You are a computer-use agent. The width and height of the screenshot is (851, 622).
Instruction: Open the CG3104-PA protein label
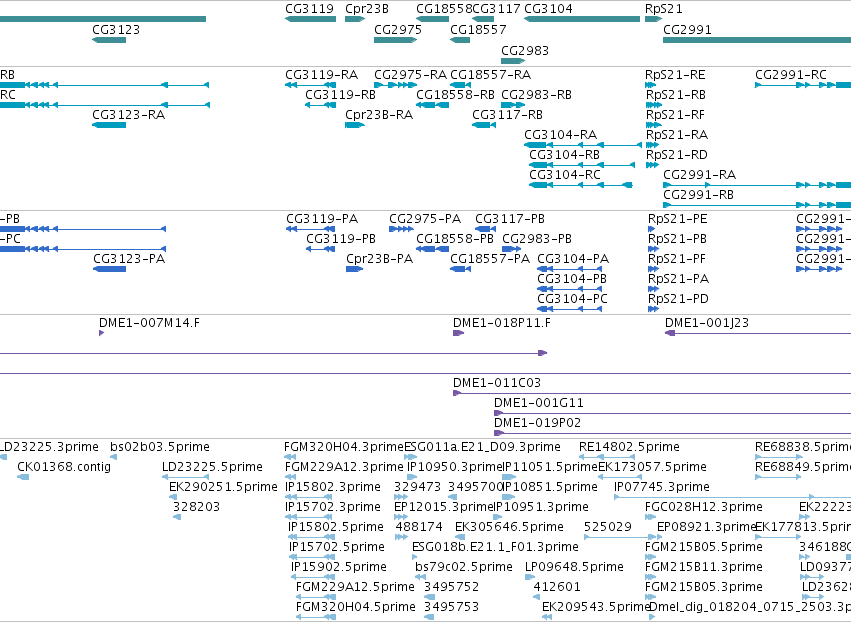pos(573,259)
